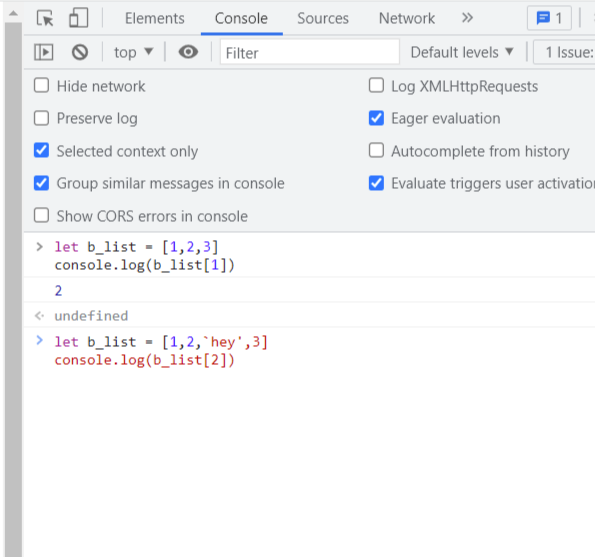Image resolution: width=595 pixels, height=557 pixels.
Task: Check the Preserve log option
Action: 41,118
